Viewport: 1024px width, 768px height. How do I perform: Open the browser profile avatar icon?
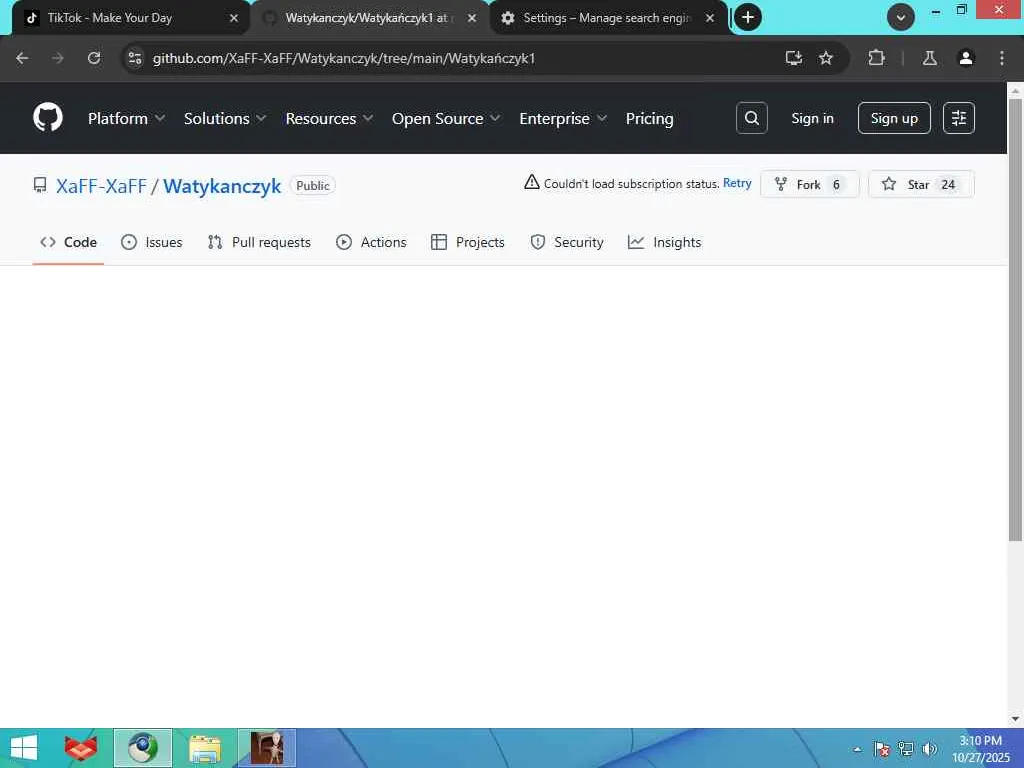point(966,58)
